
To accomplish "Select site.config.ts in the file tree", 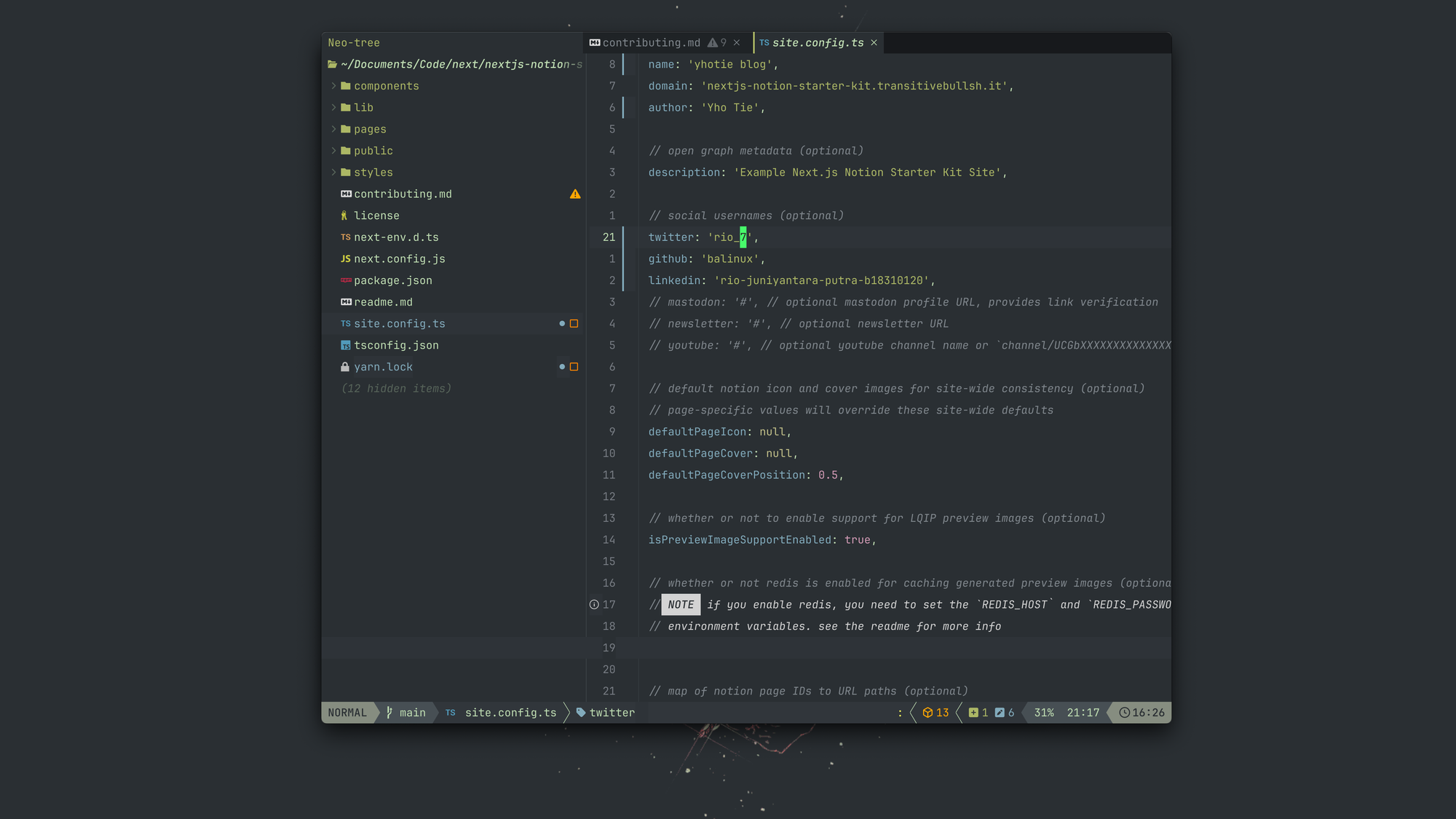I will coord(400,324).
